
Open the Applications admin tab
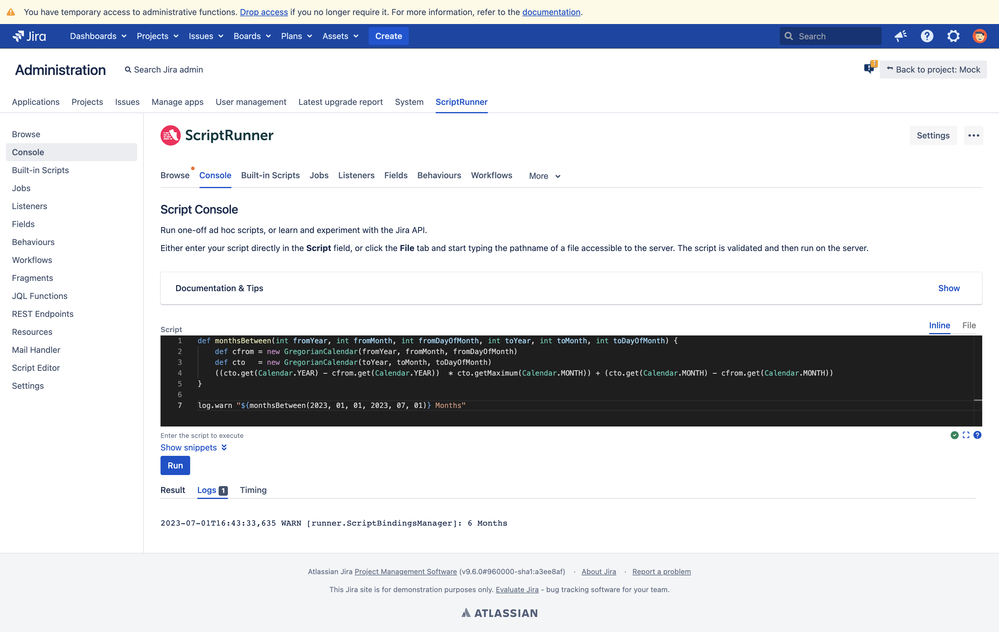point(36,102)
